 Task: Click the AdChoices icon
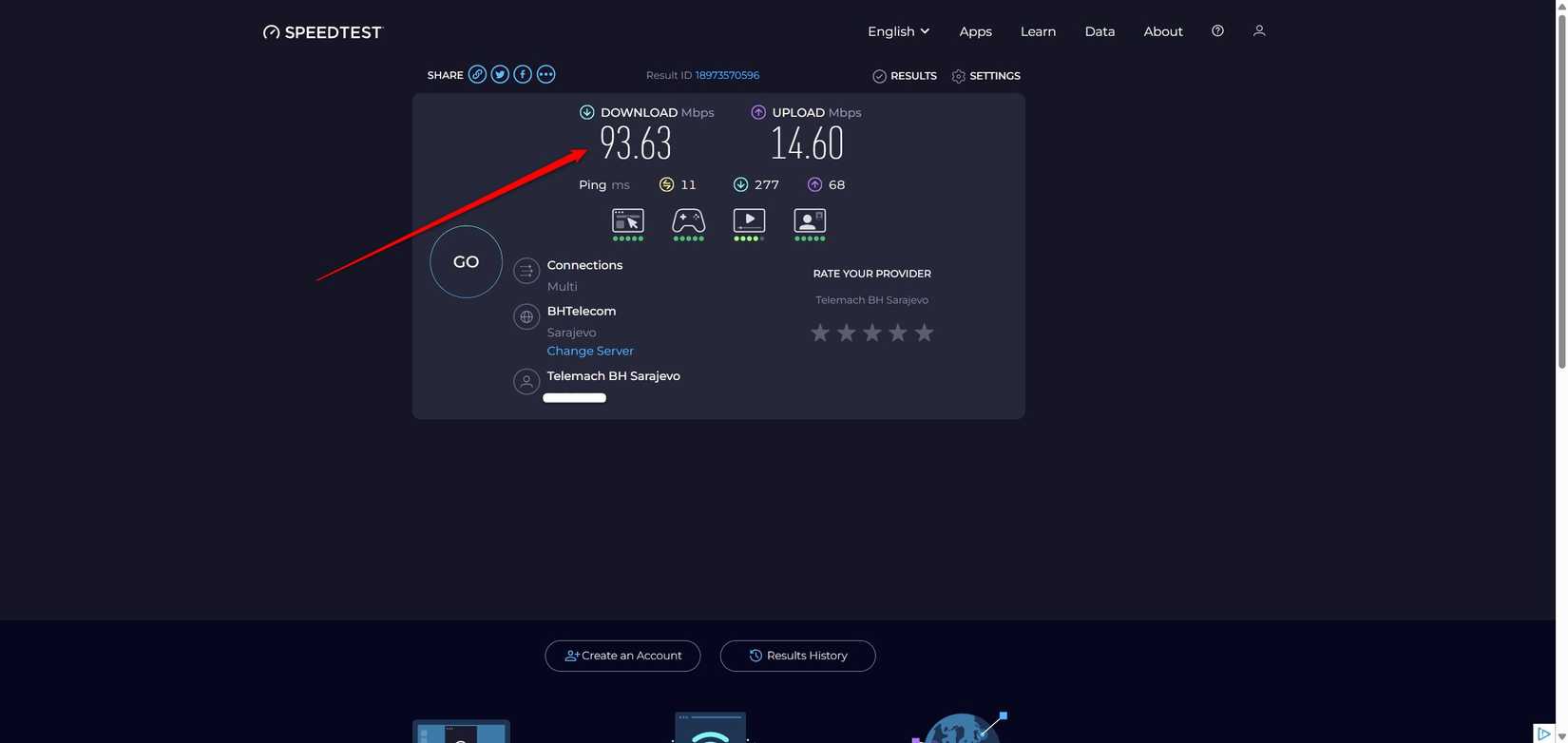(1544, 733)
